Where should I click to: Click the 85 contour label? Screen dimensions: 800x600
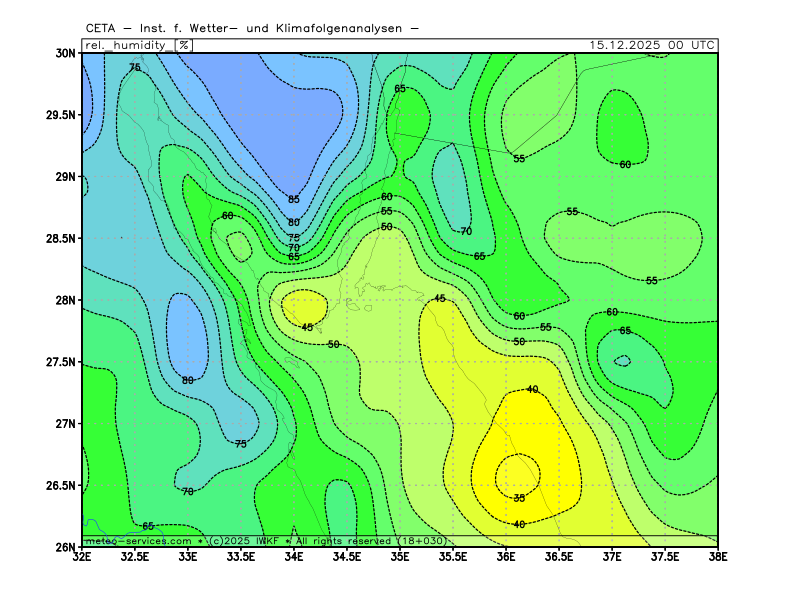click(x=294, y=200)
